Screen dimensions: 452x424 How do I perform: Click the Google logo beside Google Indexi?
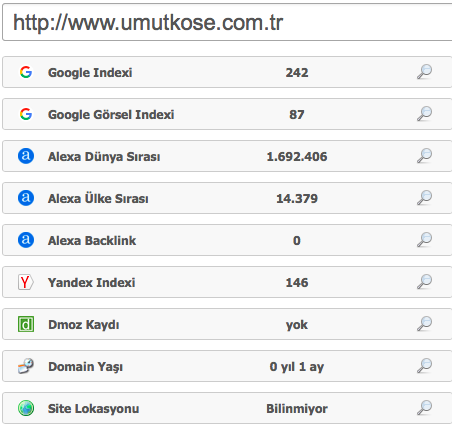click(x=26, y=72)
